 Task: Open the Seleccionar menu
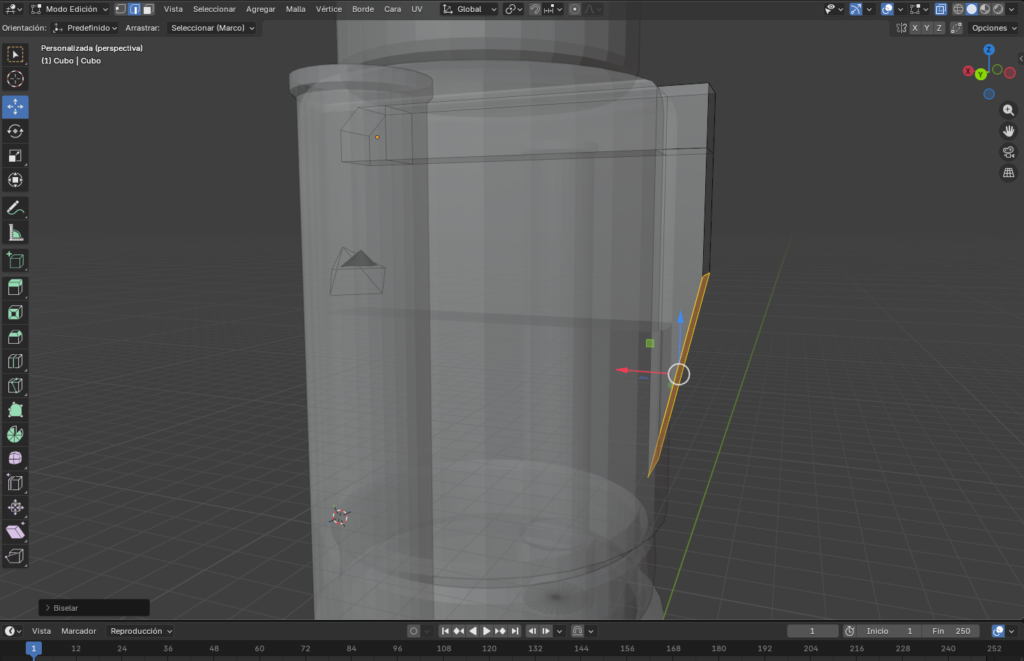click(x=214, y=9)
